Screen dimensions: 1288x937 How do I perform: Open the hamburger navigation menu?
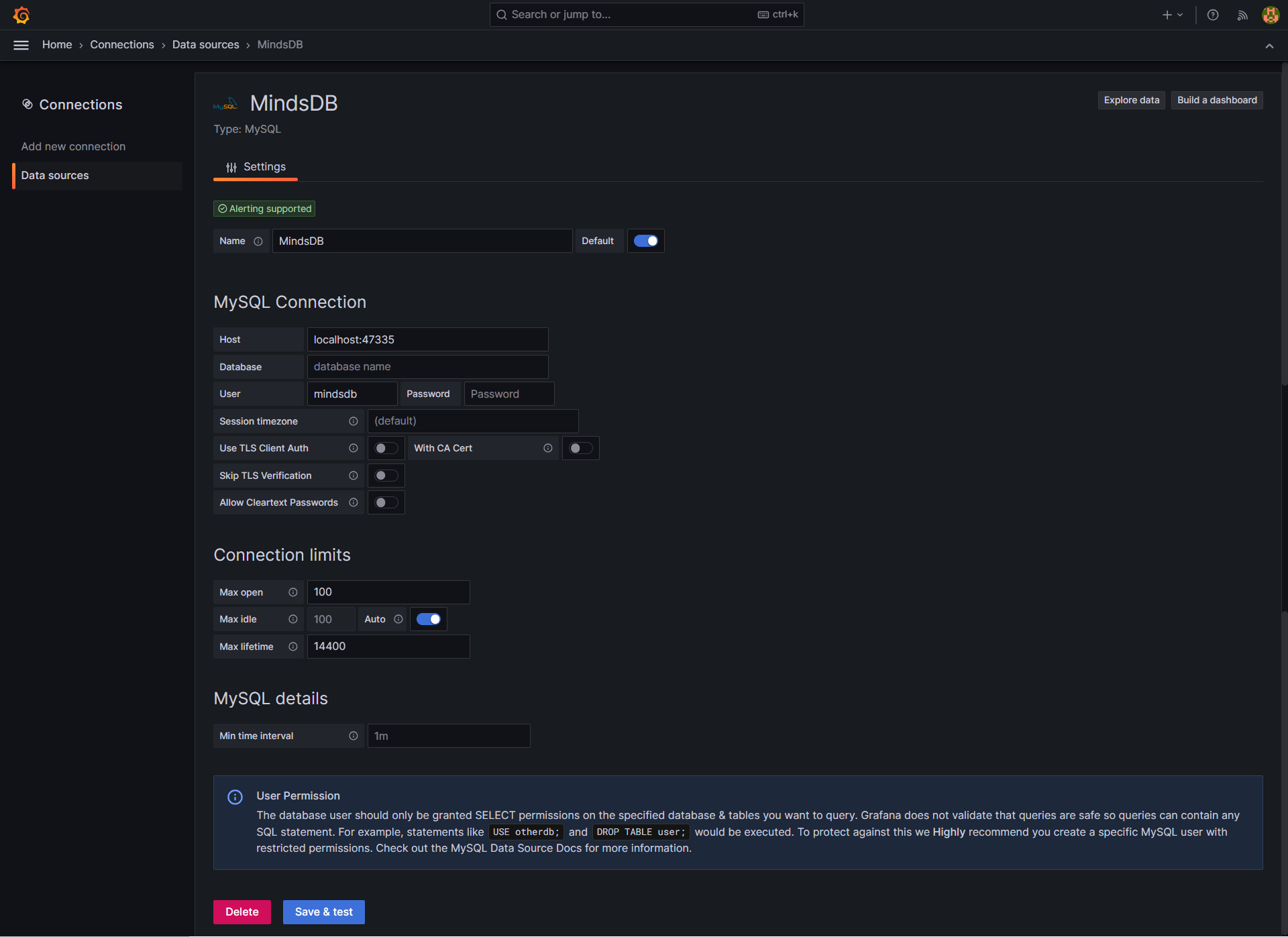click(21, 45)
